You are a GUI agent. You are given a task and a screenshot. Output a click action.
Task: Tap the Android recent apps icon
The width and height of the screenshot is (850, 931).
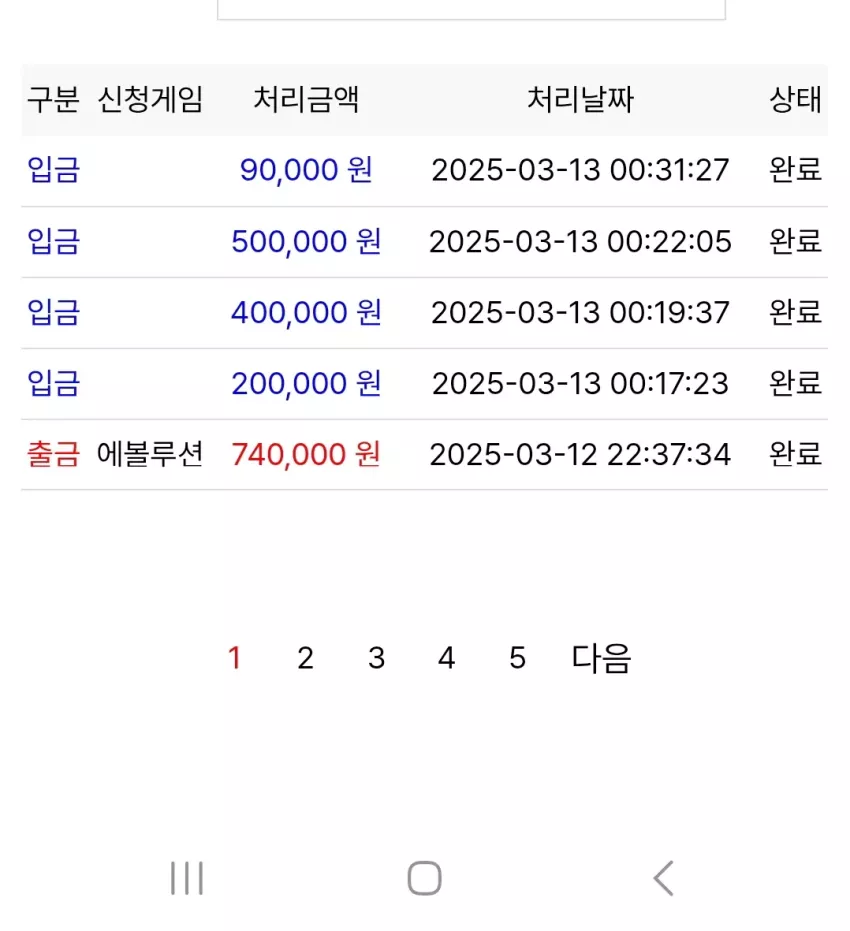pos(187,878)
